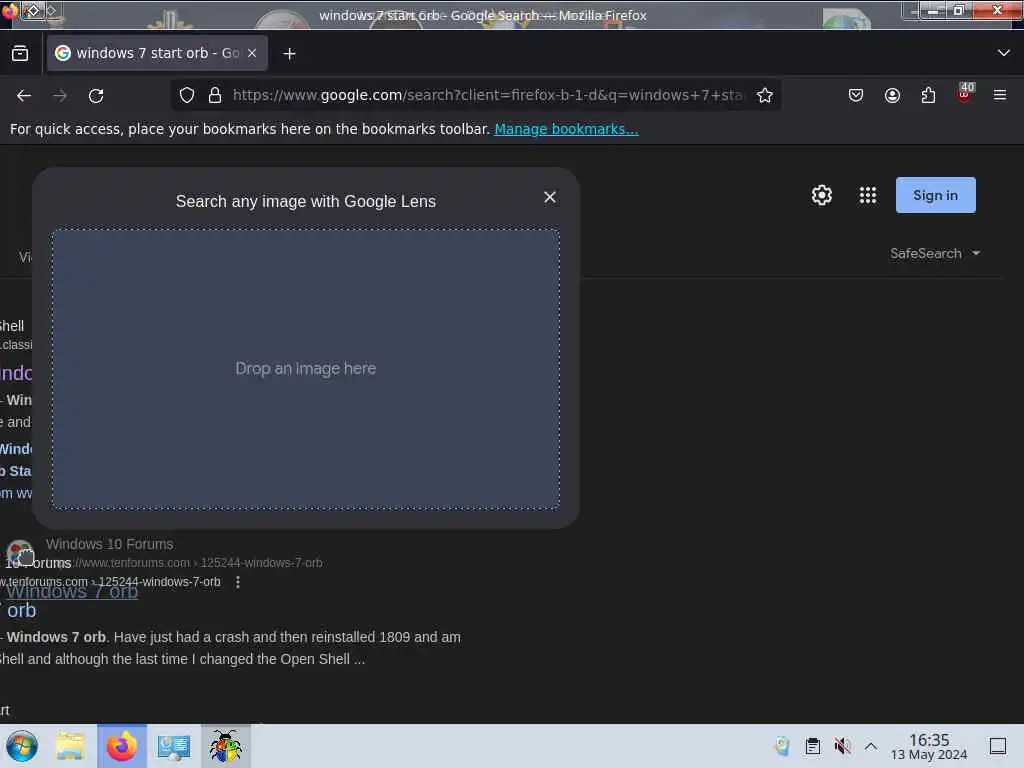Save page to Pocket
This screenshot has height=768, width=1024.
coord(856,95)
